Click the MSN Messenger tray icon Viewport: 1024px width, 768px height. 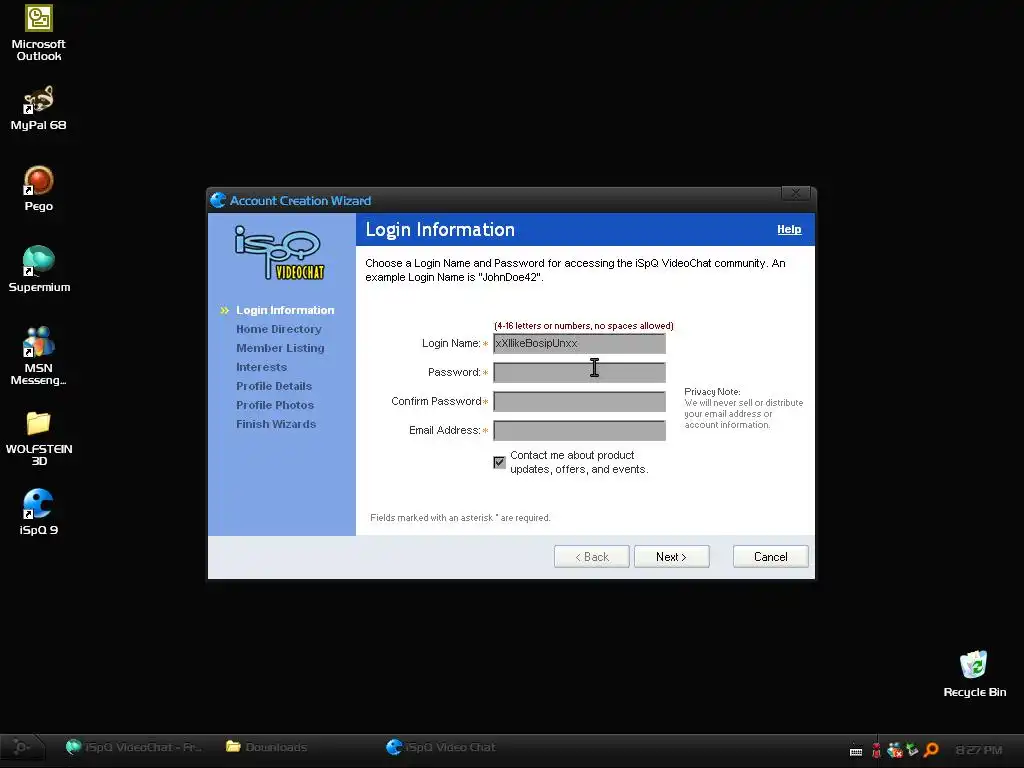tap(895, 750)
